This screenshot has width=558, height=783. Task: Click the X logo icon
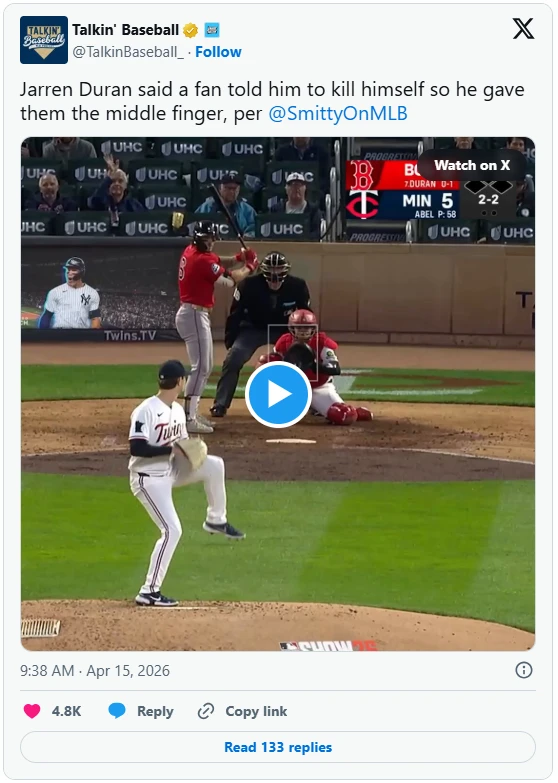(x=523, y=29)
